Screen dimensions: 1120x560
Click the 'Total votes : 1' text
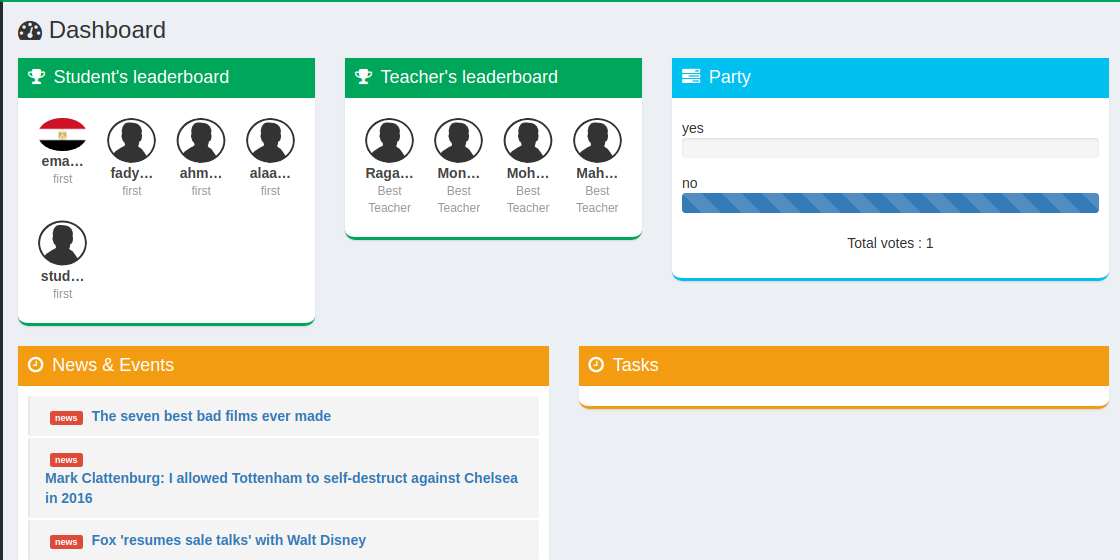point(890,243)
